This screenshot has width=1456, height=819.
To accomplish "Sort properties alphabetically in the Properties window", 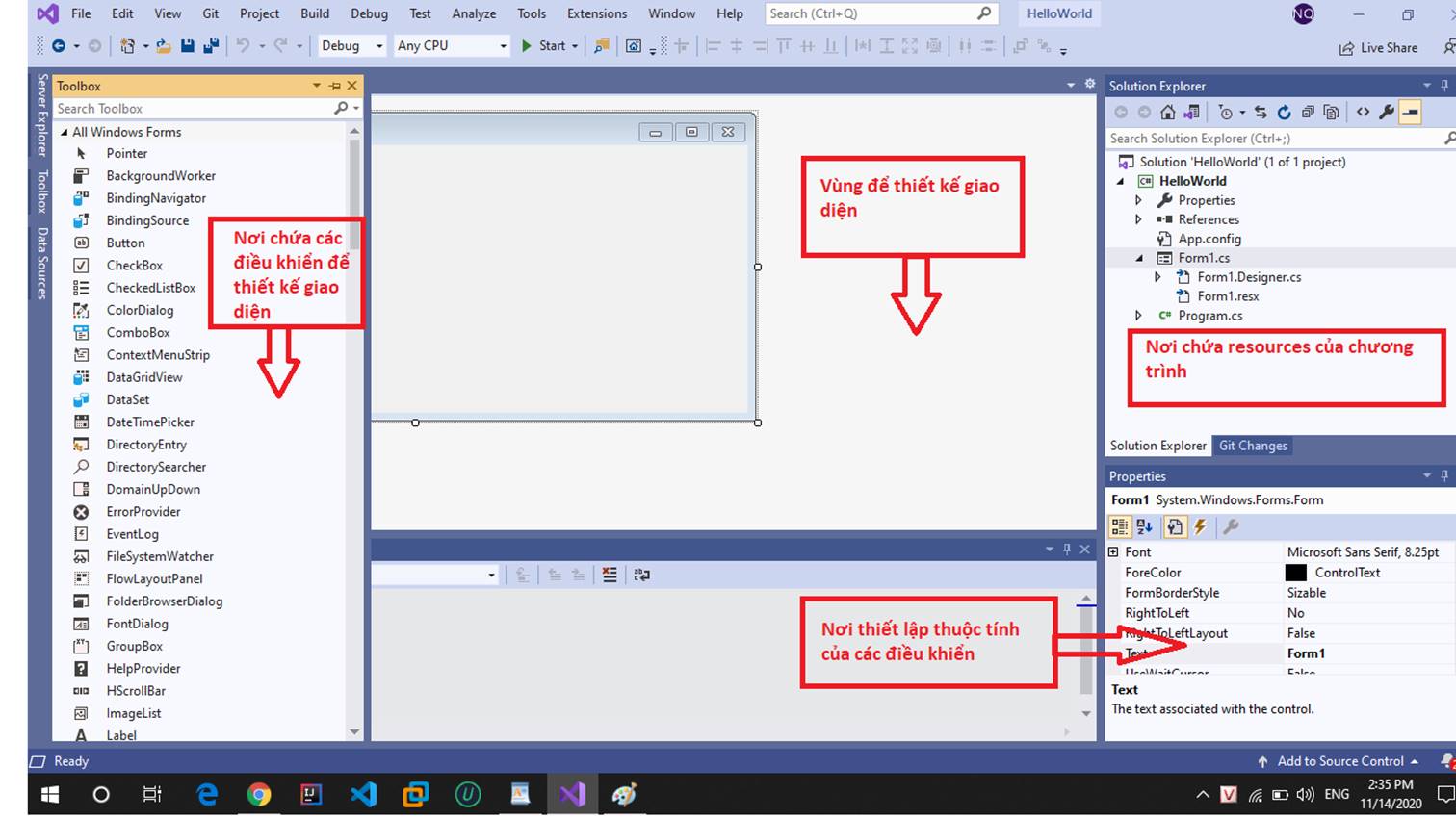I will [x=1141, y=526].
